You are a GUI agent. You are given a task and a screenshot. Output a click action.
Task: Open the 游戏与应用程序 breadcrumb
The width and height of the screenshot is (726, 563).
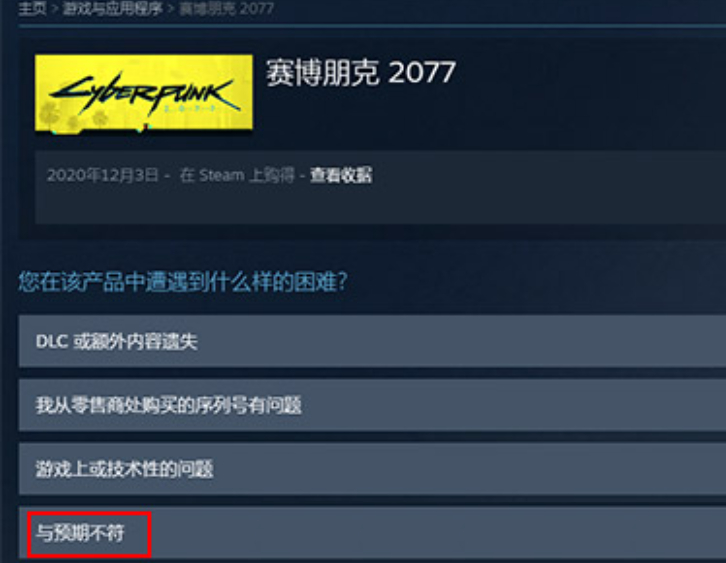[112, 8]
